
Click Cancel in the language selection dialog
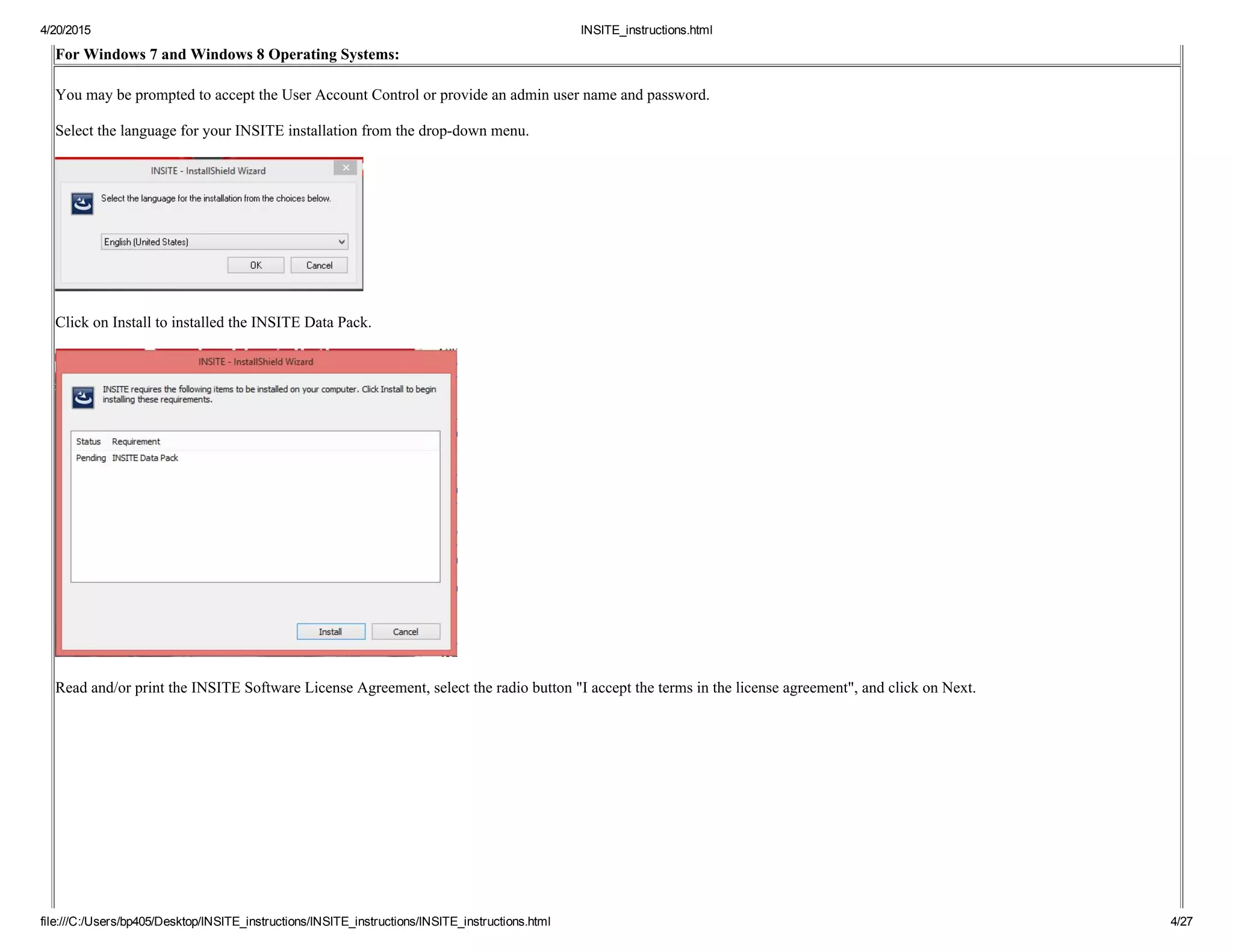[x=319, y=265]
